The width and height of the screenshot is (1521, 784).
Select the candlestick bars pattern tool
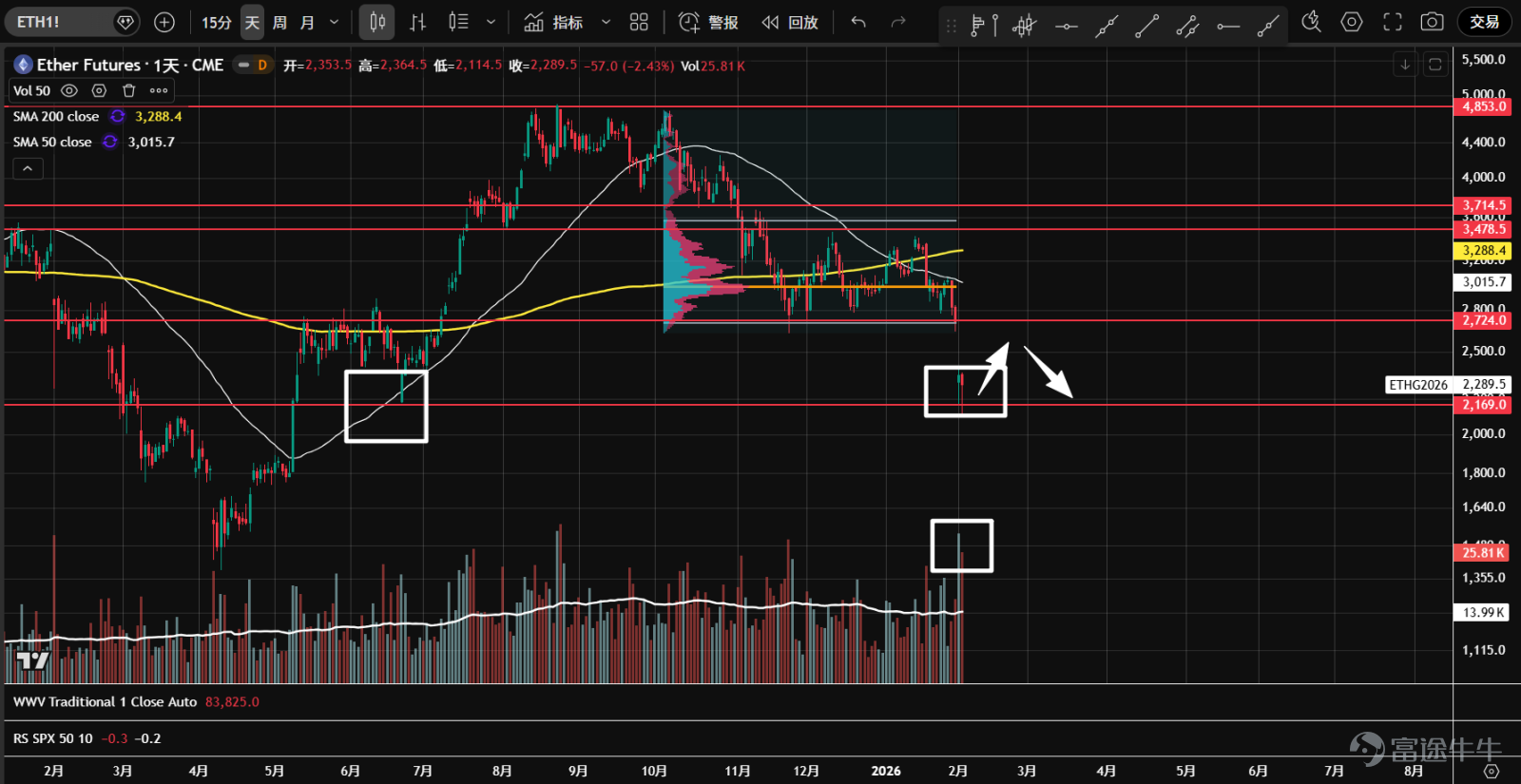click(x=1024, y=26)
